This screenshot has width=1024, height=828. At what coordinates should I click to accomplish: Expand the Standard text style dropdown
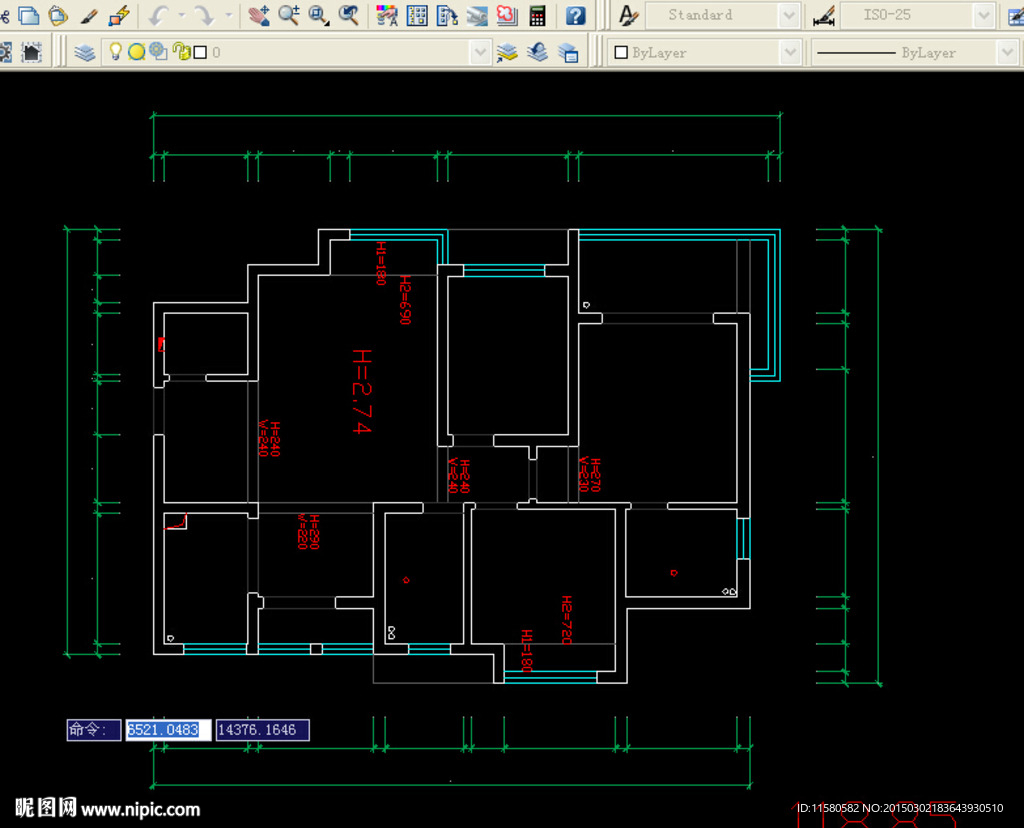(788, 15)
